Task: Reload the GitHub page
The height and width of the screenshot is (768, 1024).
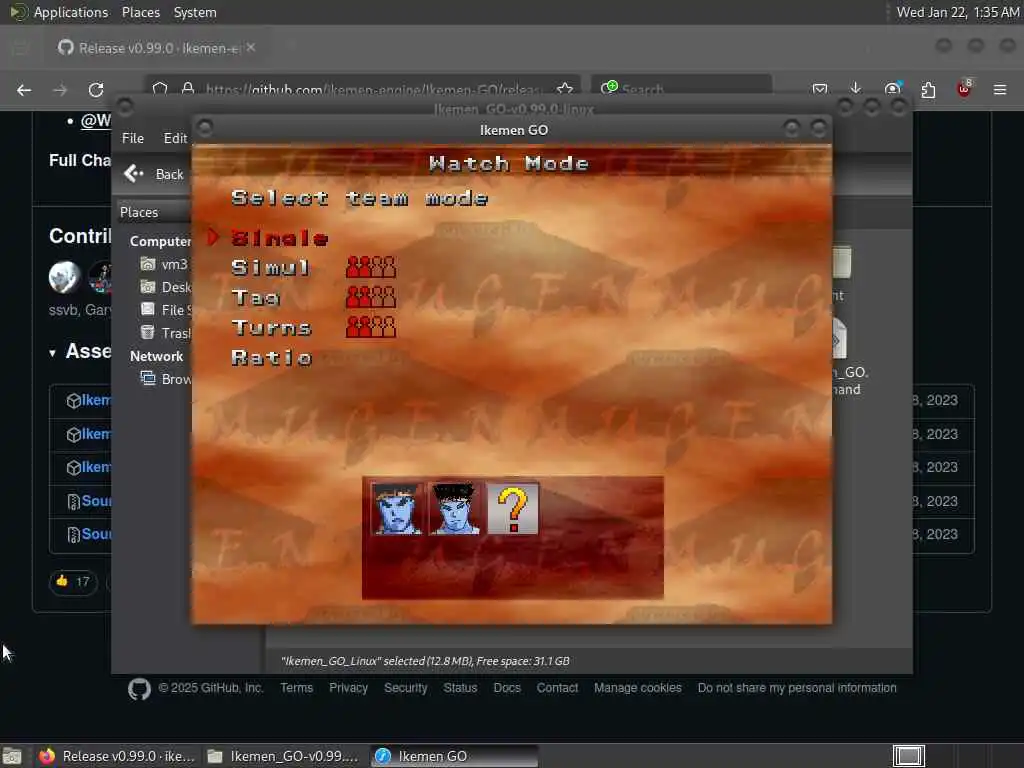Action: pos(96,90)
